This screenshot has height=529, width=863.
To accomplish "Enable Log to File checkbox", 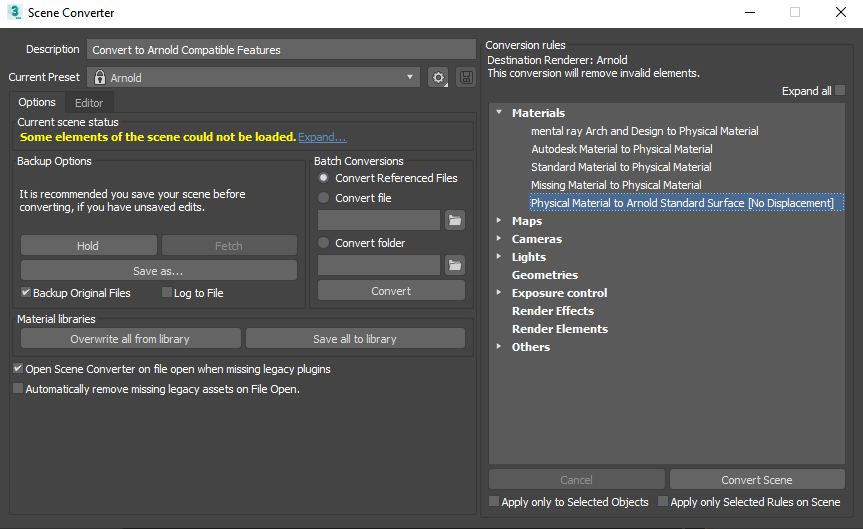I will click(x=167, y=293).
